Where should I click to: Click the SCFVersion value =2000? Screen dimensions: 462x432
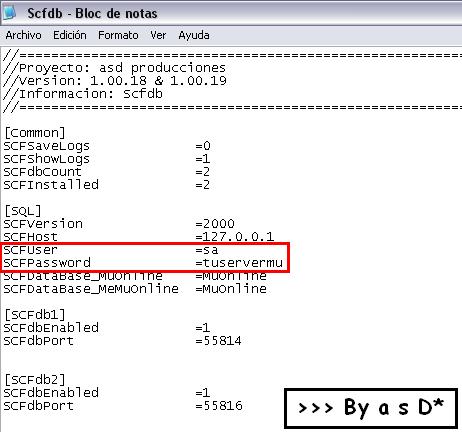point(215,224)
